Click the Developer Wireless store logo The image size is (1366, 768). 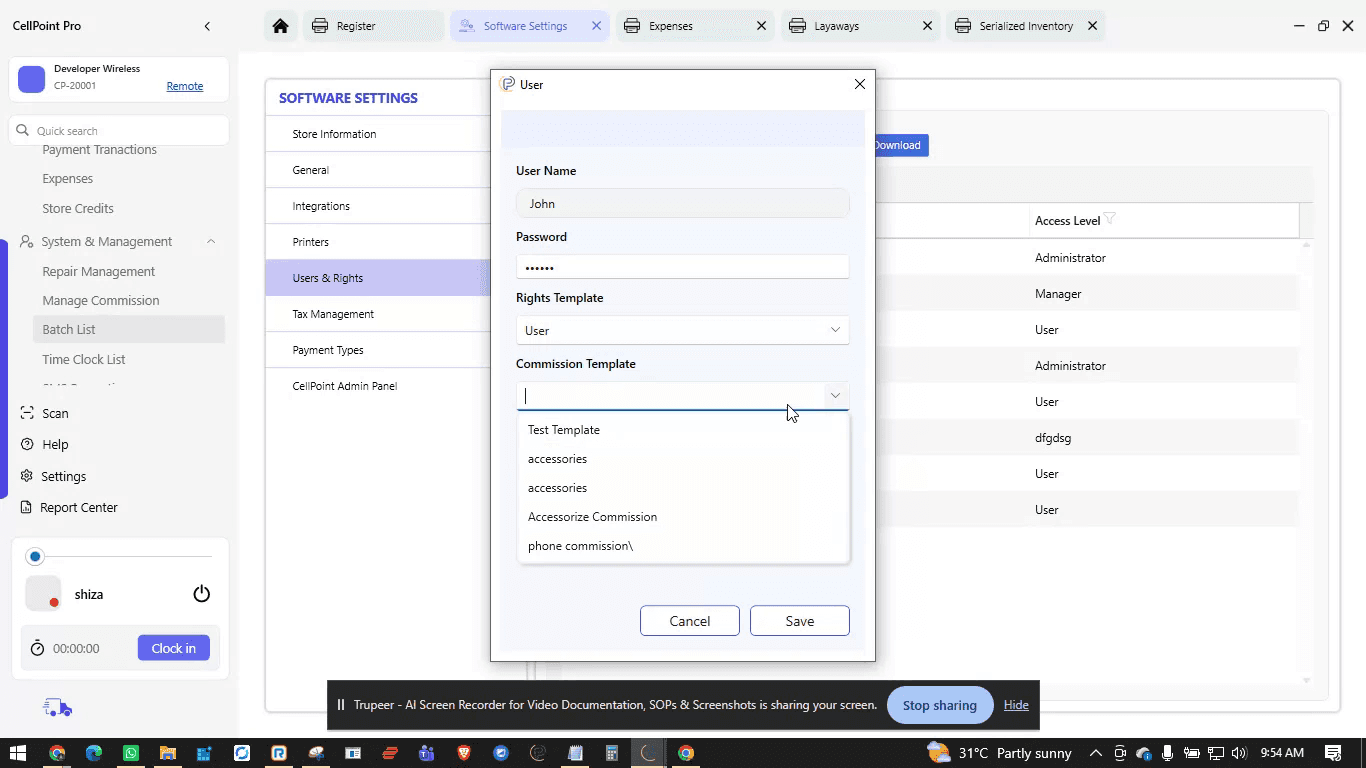pyautogui.click(x=32, y=79)
